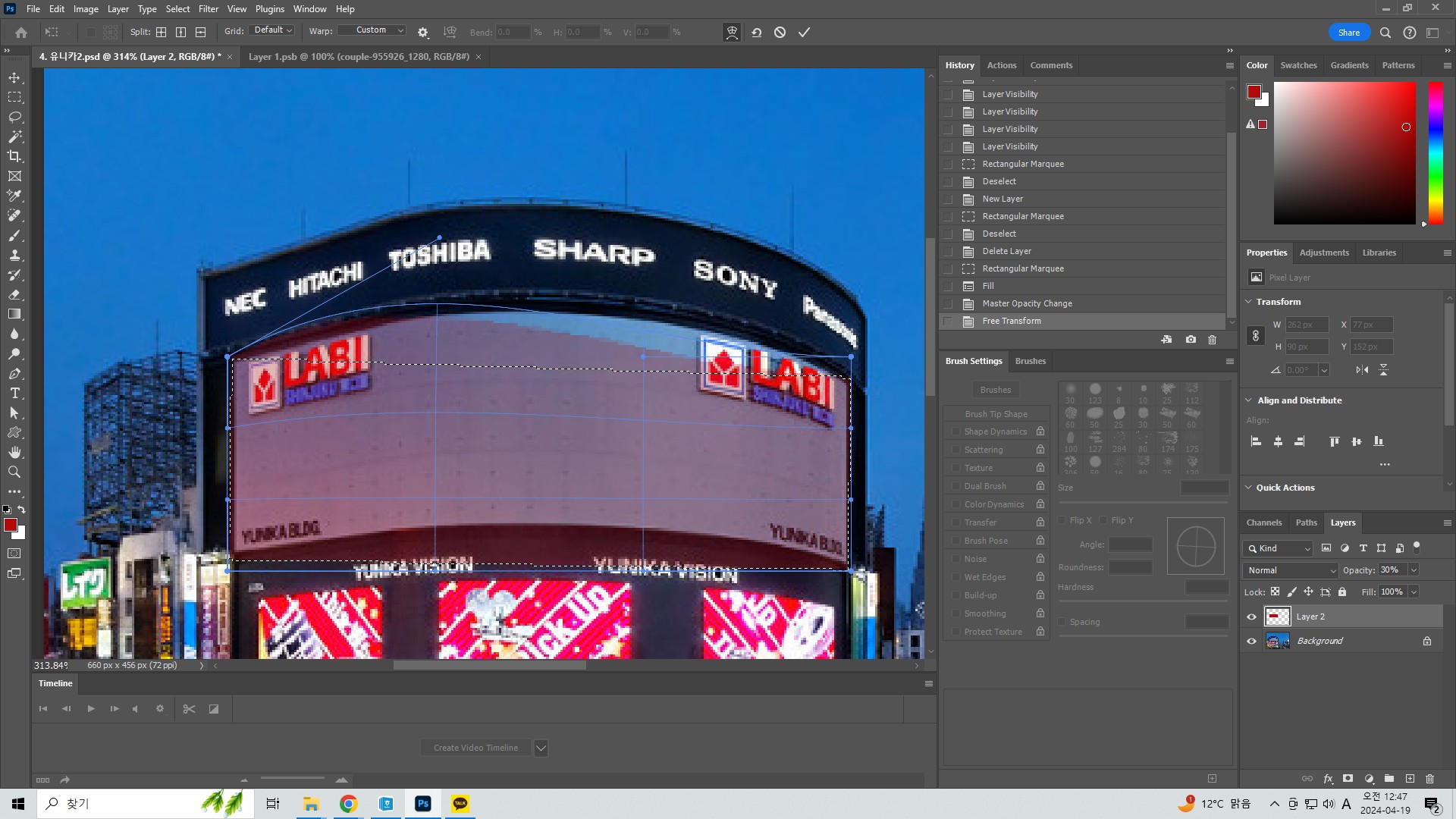
Task: Select the Crop tool
Action: (x=14, y=156)
